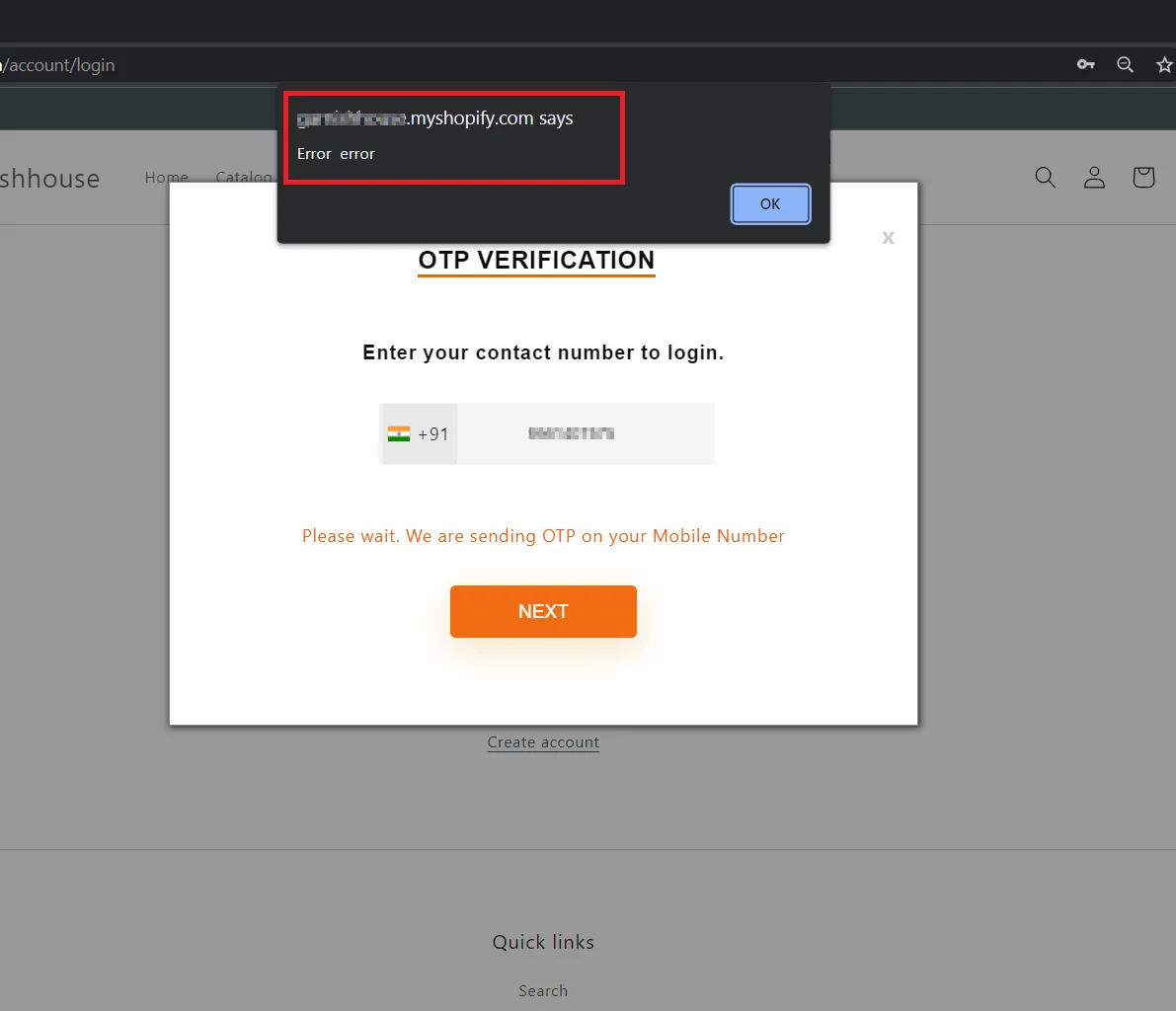Viewport: 1176px width, 1011px height.
Task: Go to the Home menu item
Action: (166, 178)
